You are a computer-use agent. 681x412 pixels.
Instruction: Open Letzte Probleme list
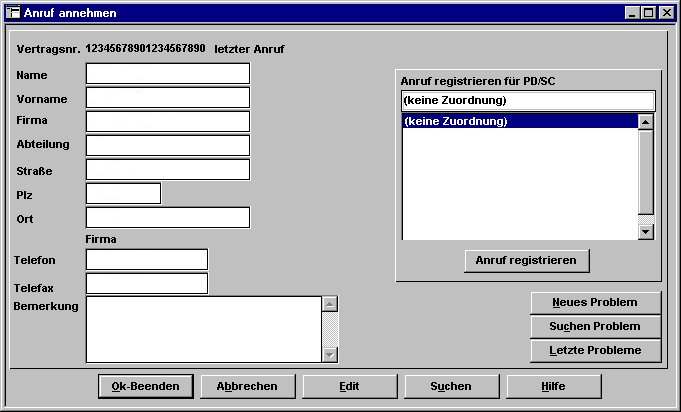click(x=596, y=350)
